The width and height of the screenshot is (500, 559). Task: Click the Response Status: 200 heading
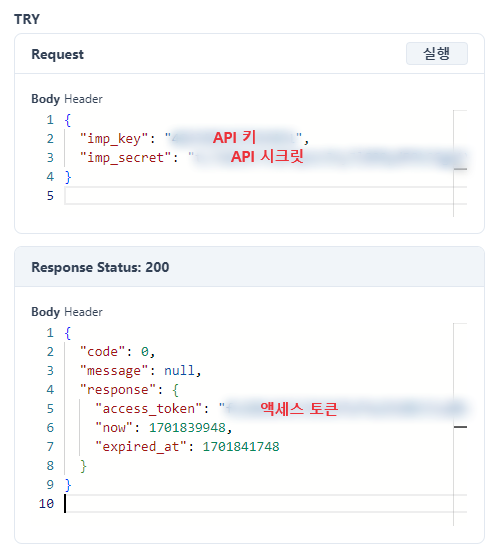(100, 267)
